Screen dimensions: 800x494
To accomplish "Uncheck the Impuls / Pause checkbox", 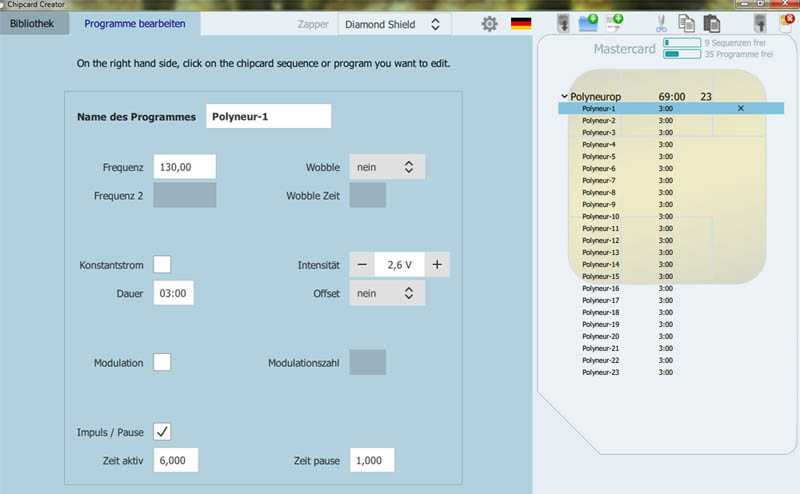I will click(162, 431).
